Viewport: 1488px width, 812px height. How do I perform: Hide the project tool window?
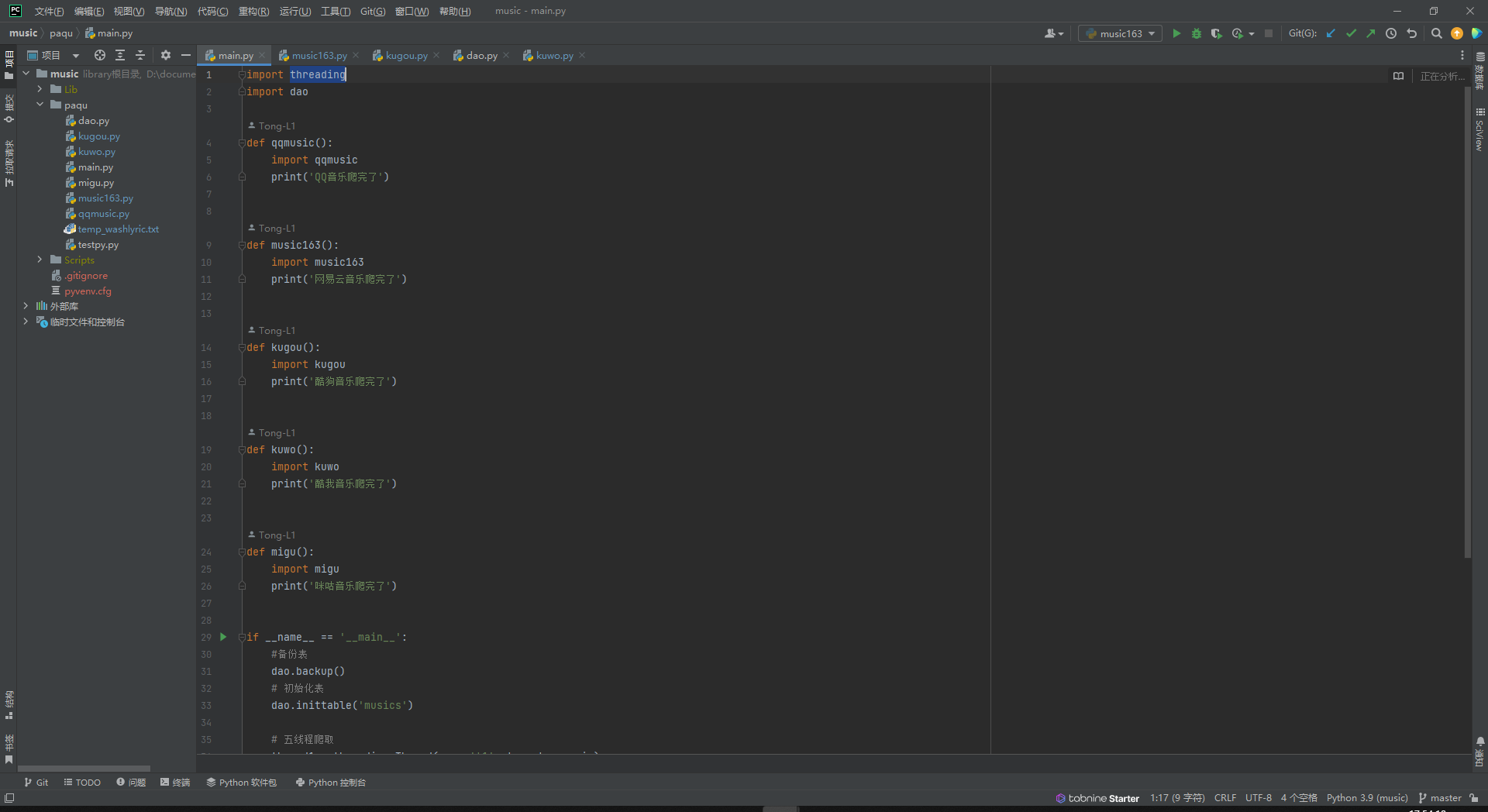[x=186, y=55]
